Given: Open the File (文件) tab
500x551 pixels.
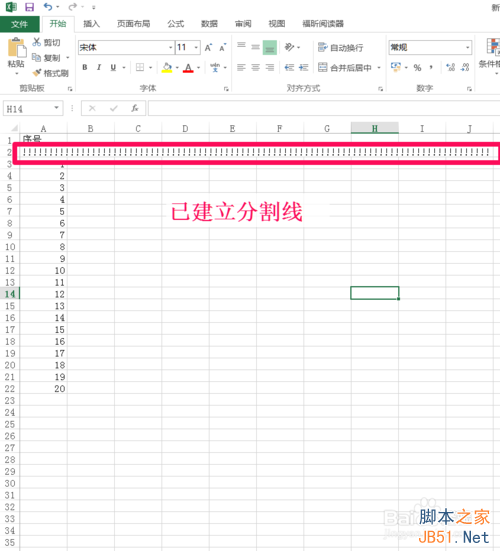Looking at the screenshot, I should pyautogui.click(x=19, y=24).
